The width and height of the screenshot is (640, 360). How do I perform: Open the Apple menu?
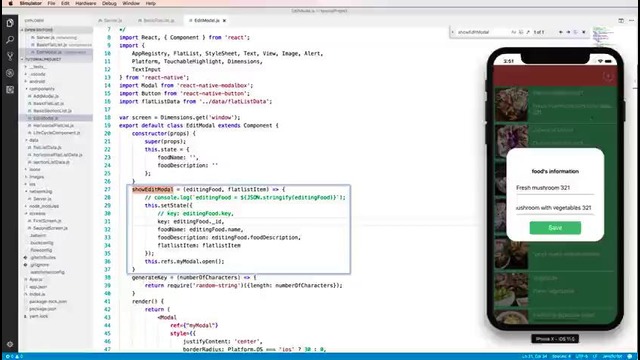(x=10, y=3)
